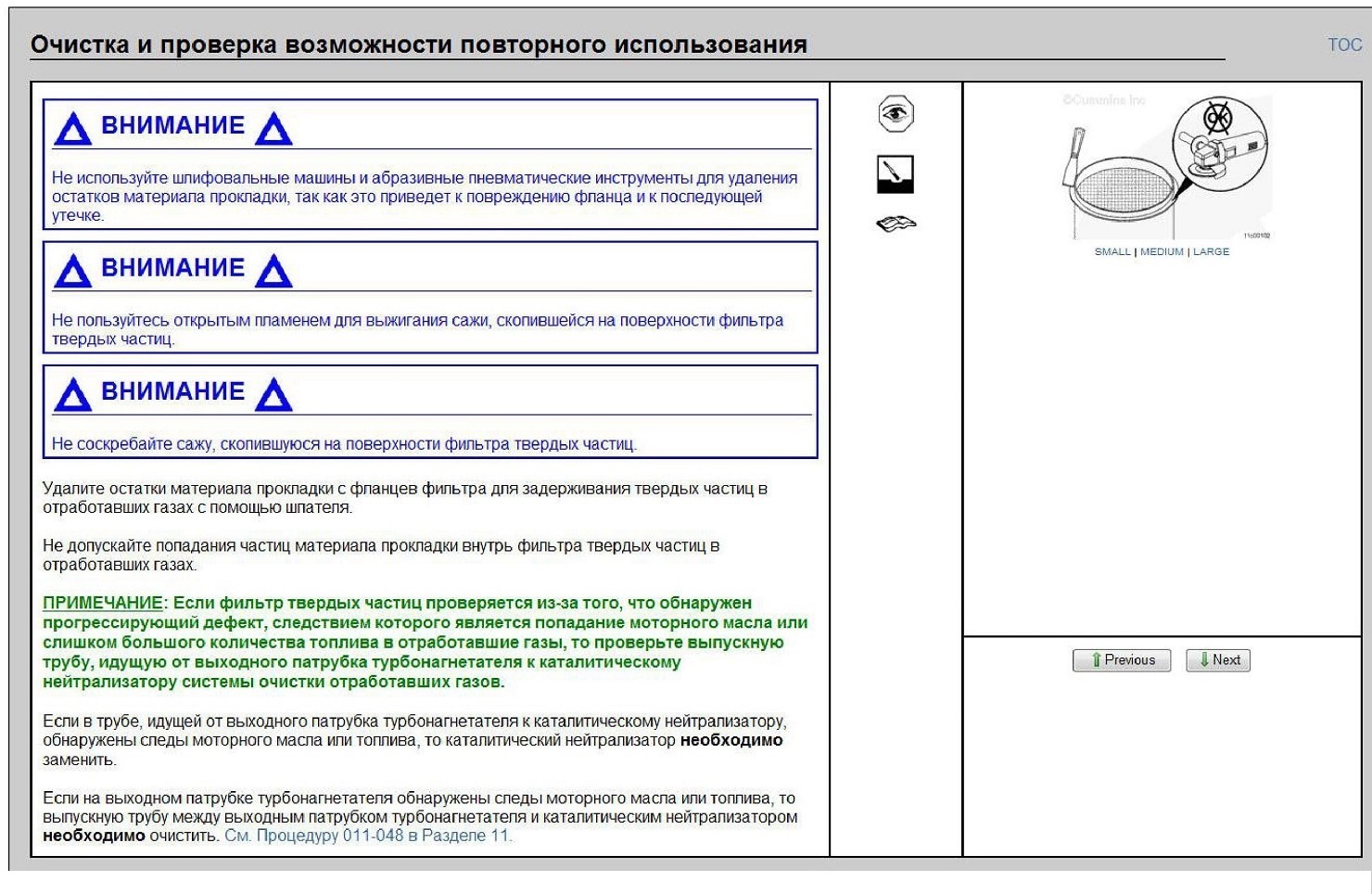Viewport: 1372px width, 894px height.
Task: Select SMALL image size
Action: 1112,251
